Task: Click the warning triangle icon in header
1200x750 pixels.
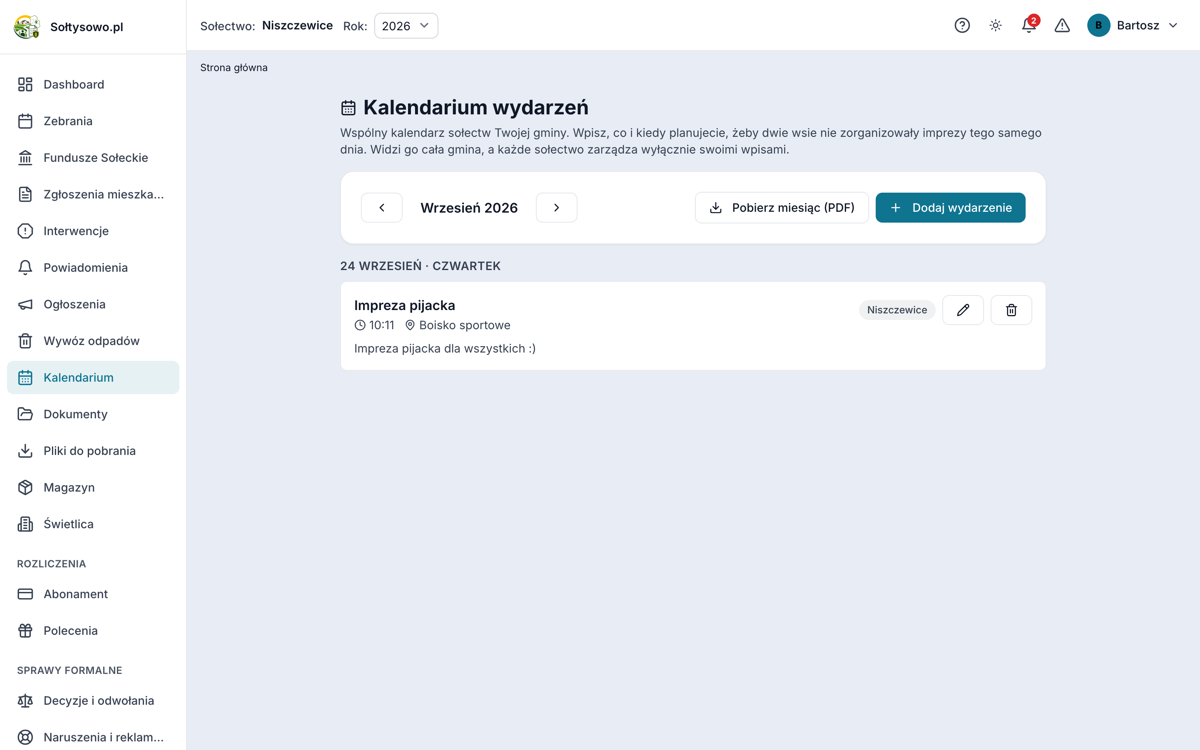Action: pyautogui.click(x=1062, y=26)
